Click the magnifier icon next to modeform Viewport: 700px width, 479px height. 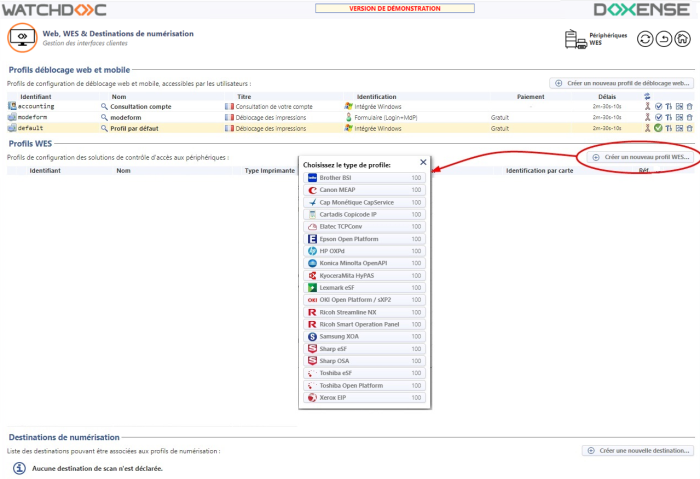click(x=103, y=117)
